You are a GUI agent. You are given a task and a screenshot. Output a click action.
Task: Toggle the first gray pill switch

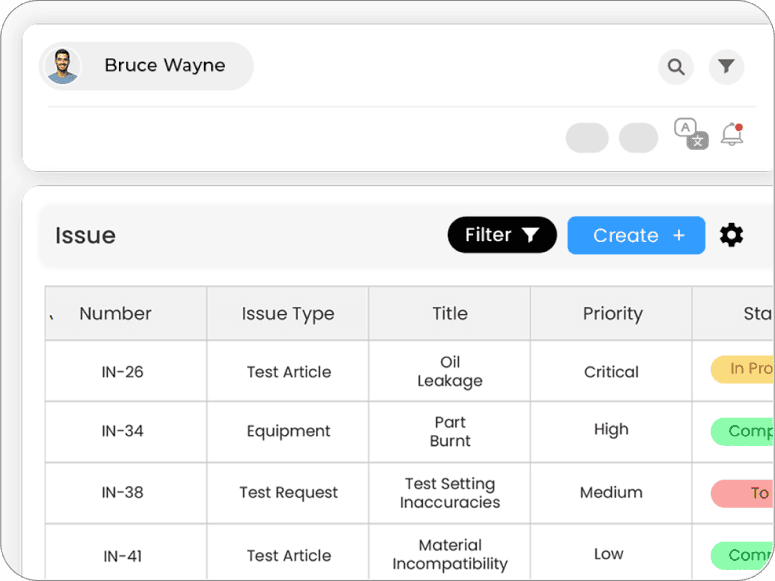pos(587,137)
